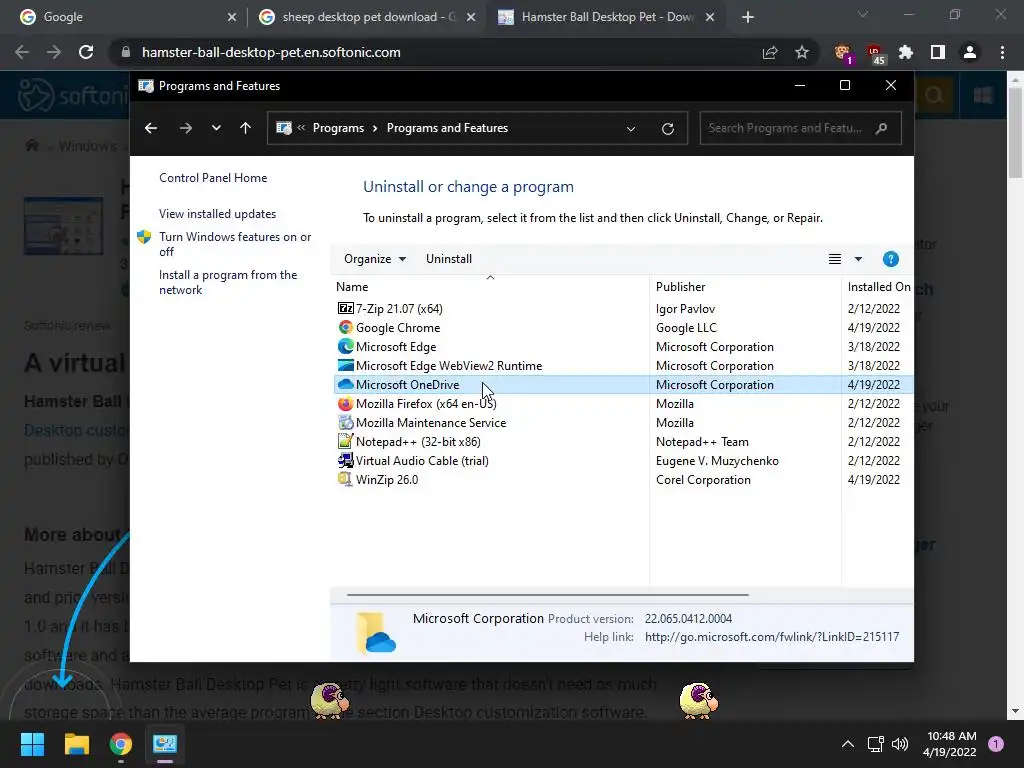The height and width of the screenshot is (768, 1024).
Task: Click product version 22.065.0412.0004 text
Action: (x=688, y=618)
